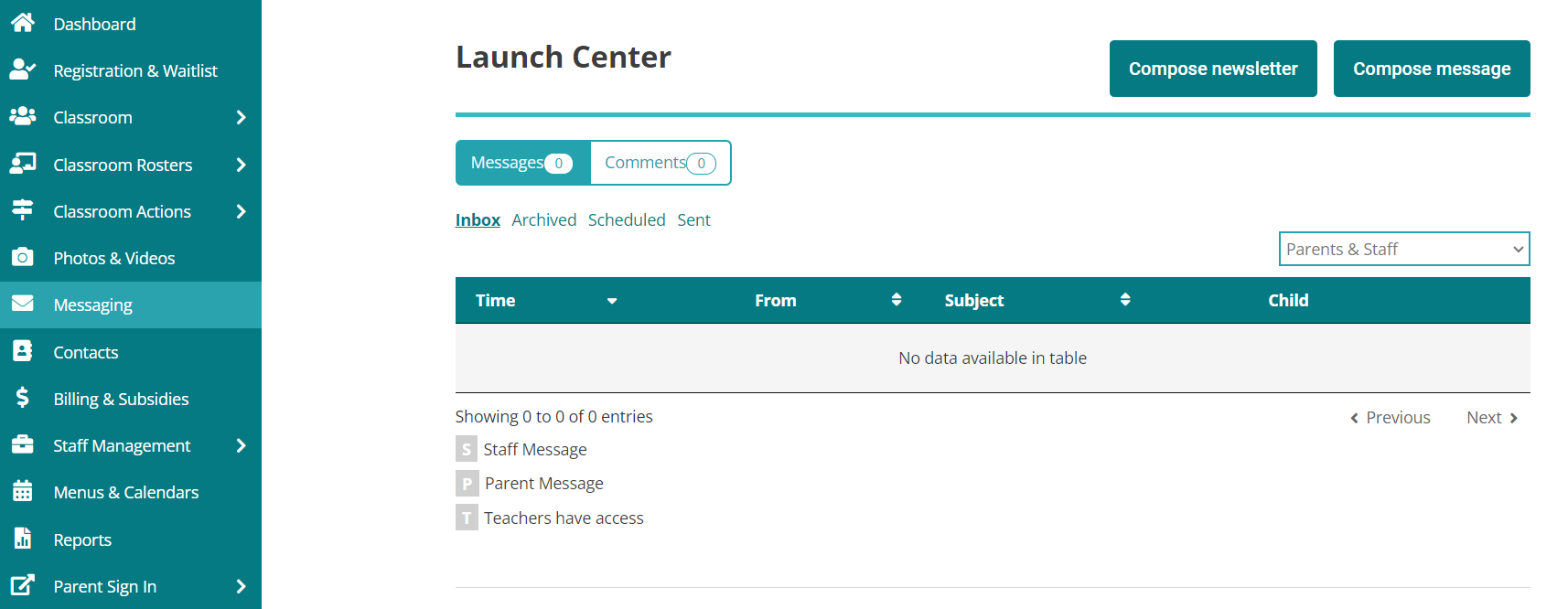The height and width of the screenshot is (609, 1568).
Task: Expand the Staff Management submenu arrow
Action: click(241, 445)
